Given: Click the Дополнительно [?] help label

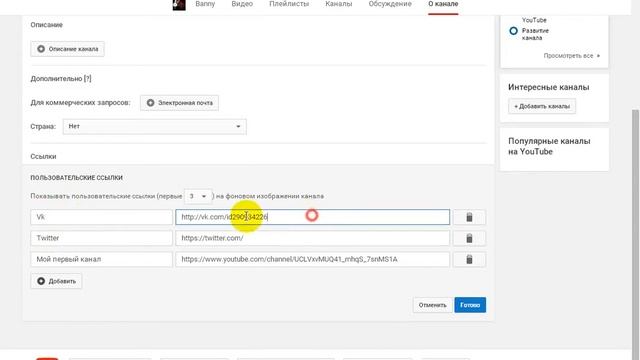Looking at the screenshot, I should click(x=61, y=79).
